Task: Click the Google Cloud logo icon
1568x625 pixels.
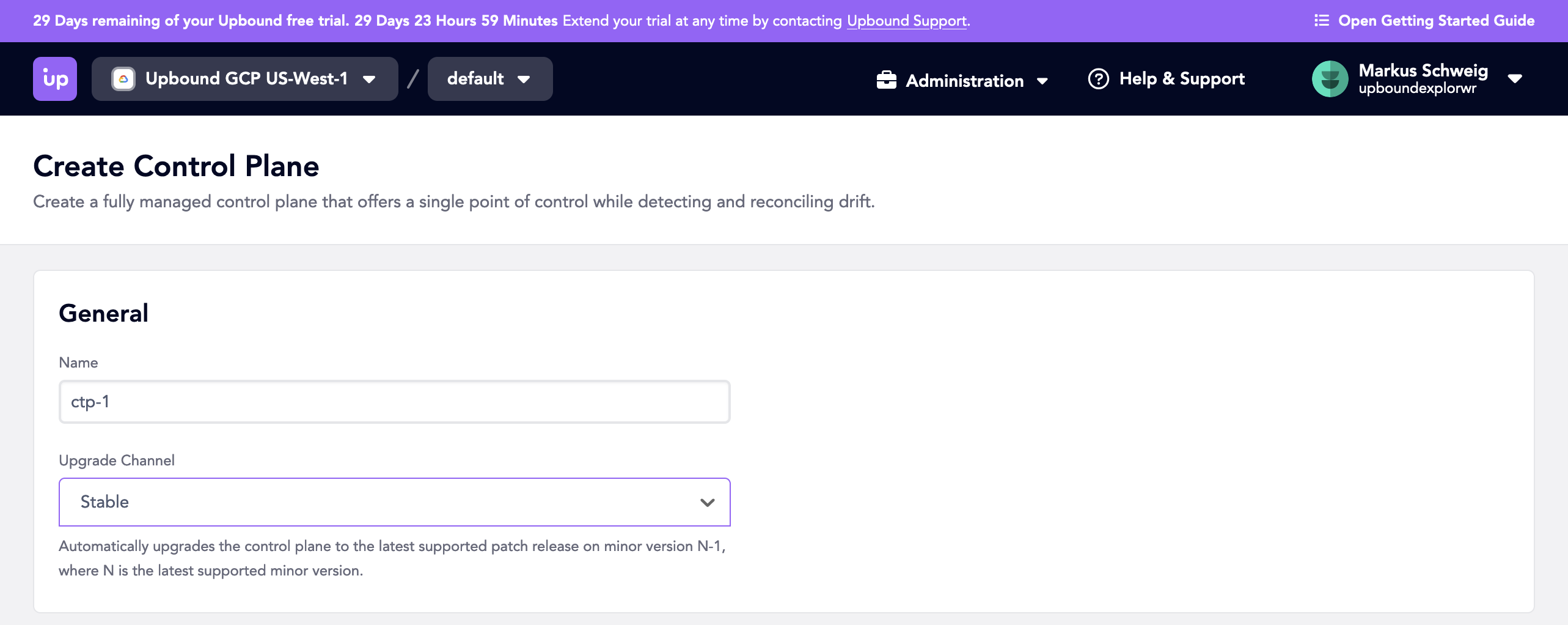Action: [123, 79]
